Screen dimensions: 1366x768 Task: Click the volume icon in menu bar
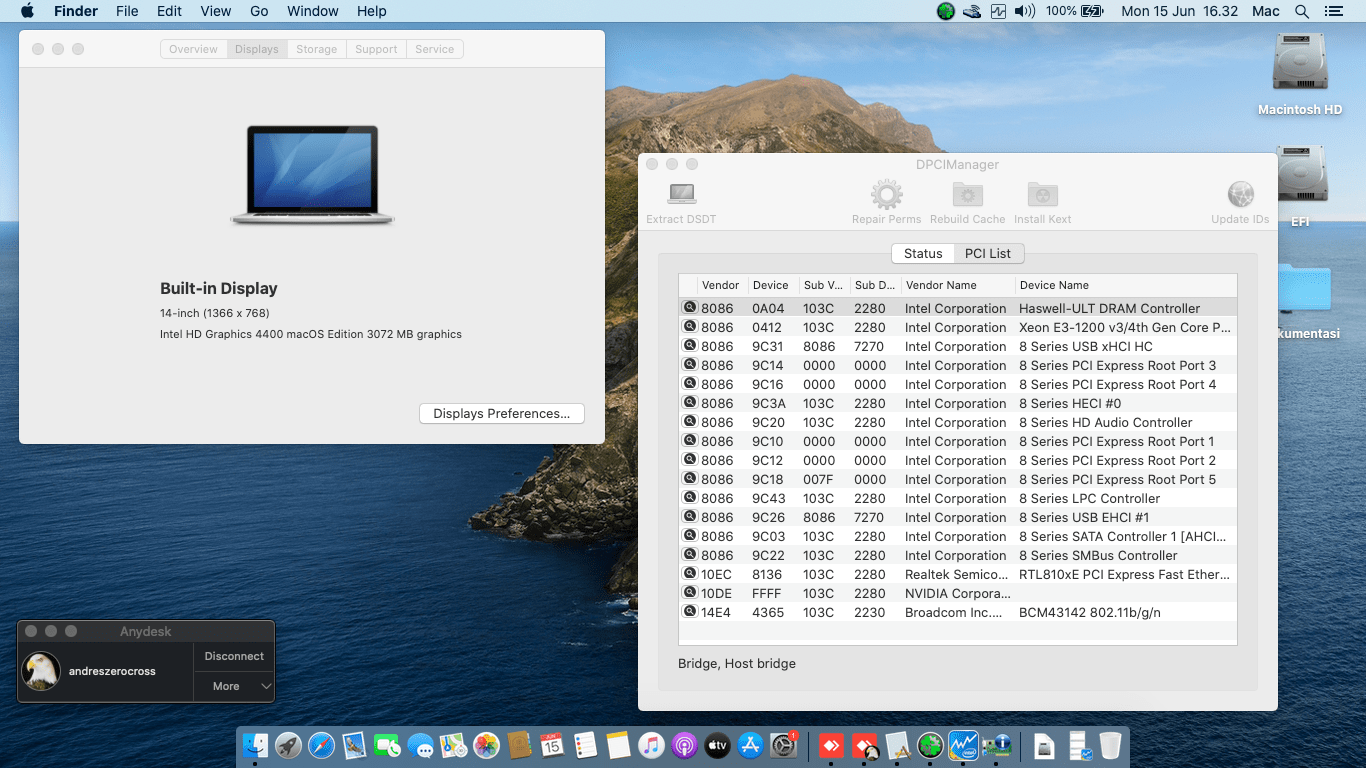point(1024,11)
